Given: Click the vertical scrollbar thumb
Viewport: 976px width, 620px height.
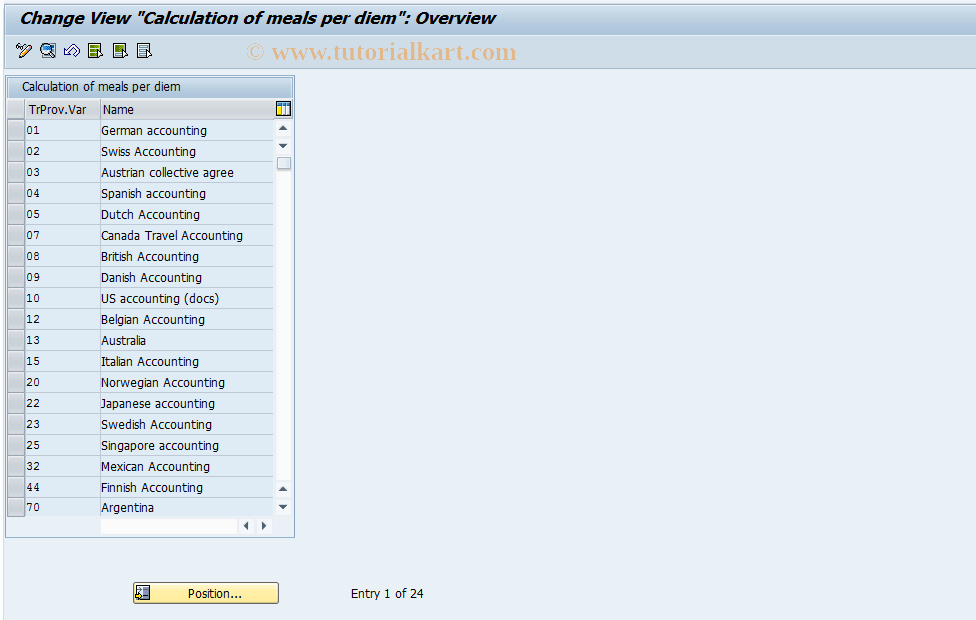Looking at the screenshot, I should [284, 163].
